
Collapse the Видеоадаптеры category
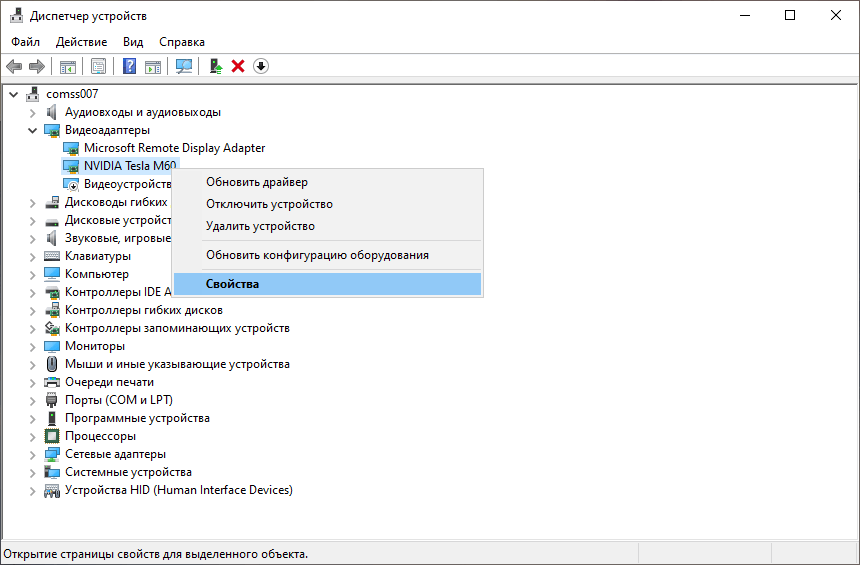[x=32, y=131]
